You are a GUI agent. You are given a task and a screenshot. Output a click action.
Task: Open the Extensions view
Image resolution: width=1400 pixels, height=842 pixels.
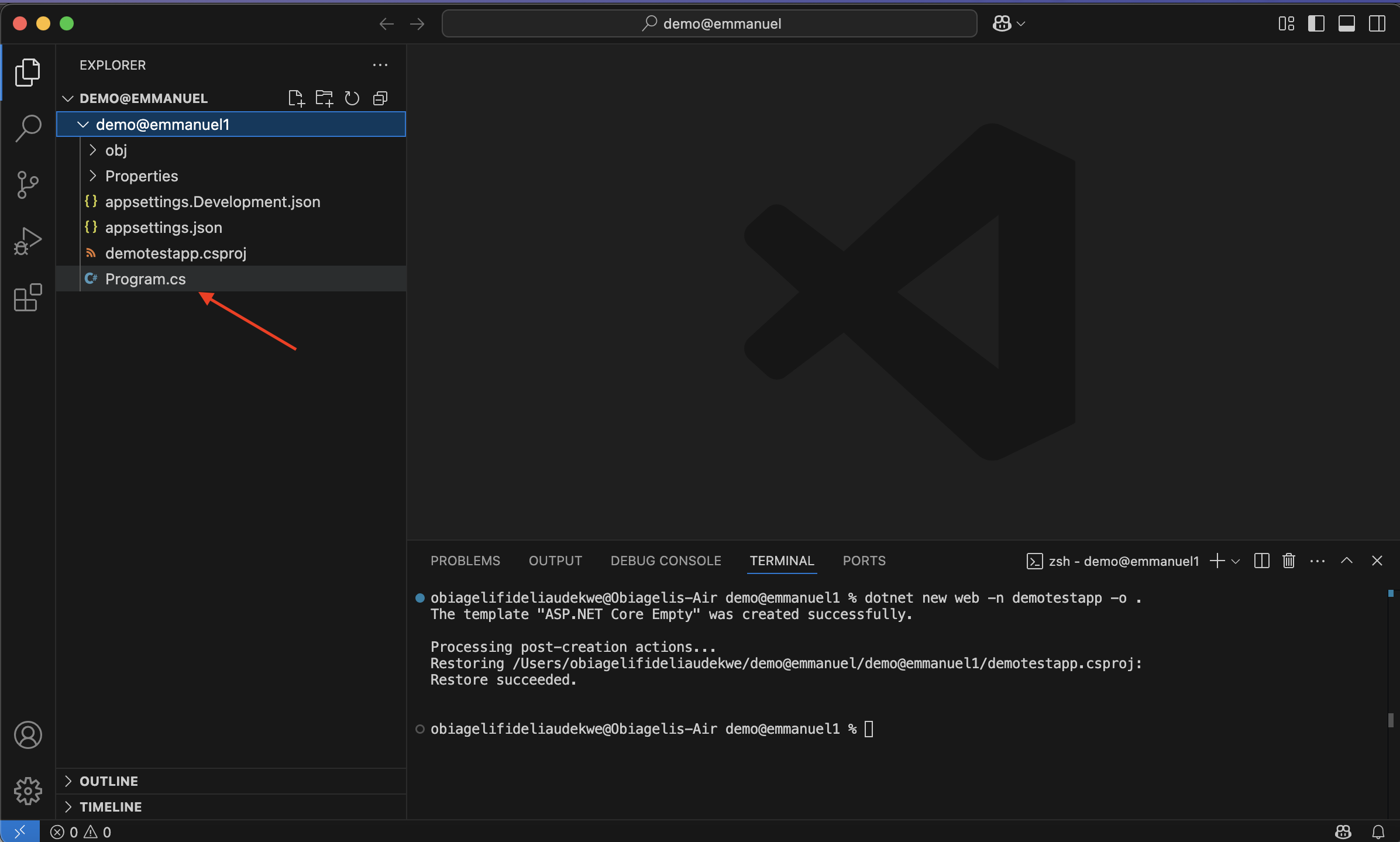point(27,297)
